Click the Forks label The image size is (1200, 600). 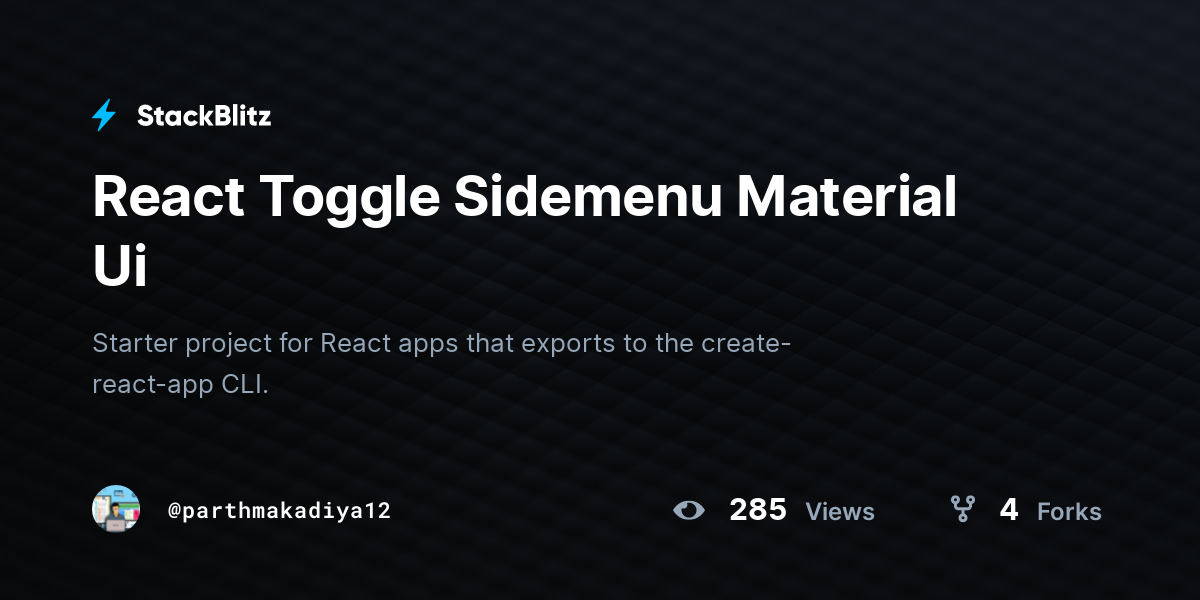pos(1069,512)
